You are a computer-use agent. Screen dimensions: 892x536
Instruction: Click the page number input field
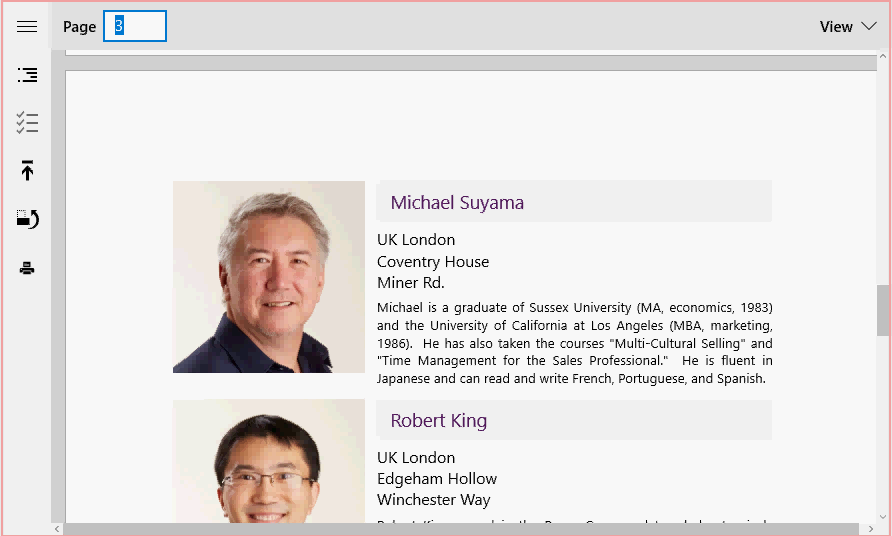(135, 26)
